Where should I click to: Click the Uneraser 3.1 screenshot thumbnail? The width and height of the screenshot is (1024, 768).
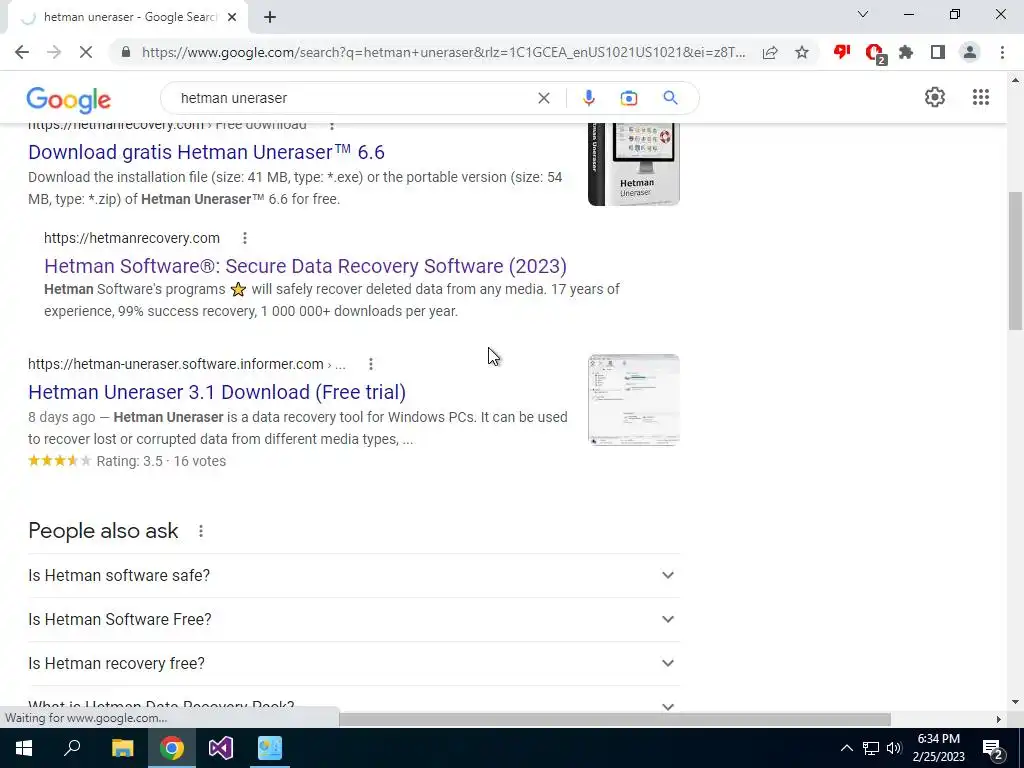(x=633, y=400)
